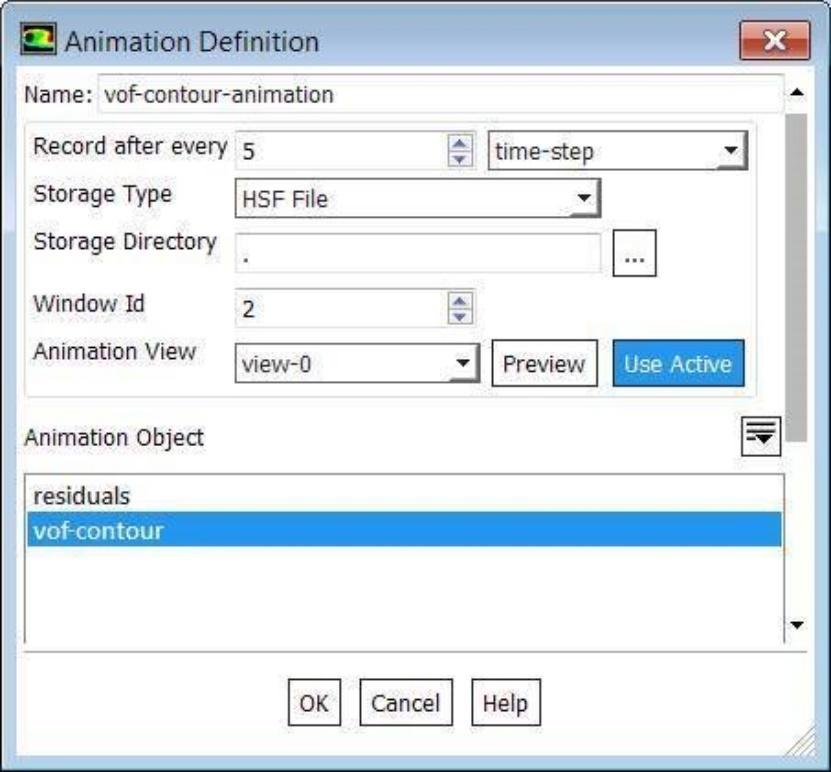Open the view-0 Animation View dropdown

click(x=357, y=363)
